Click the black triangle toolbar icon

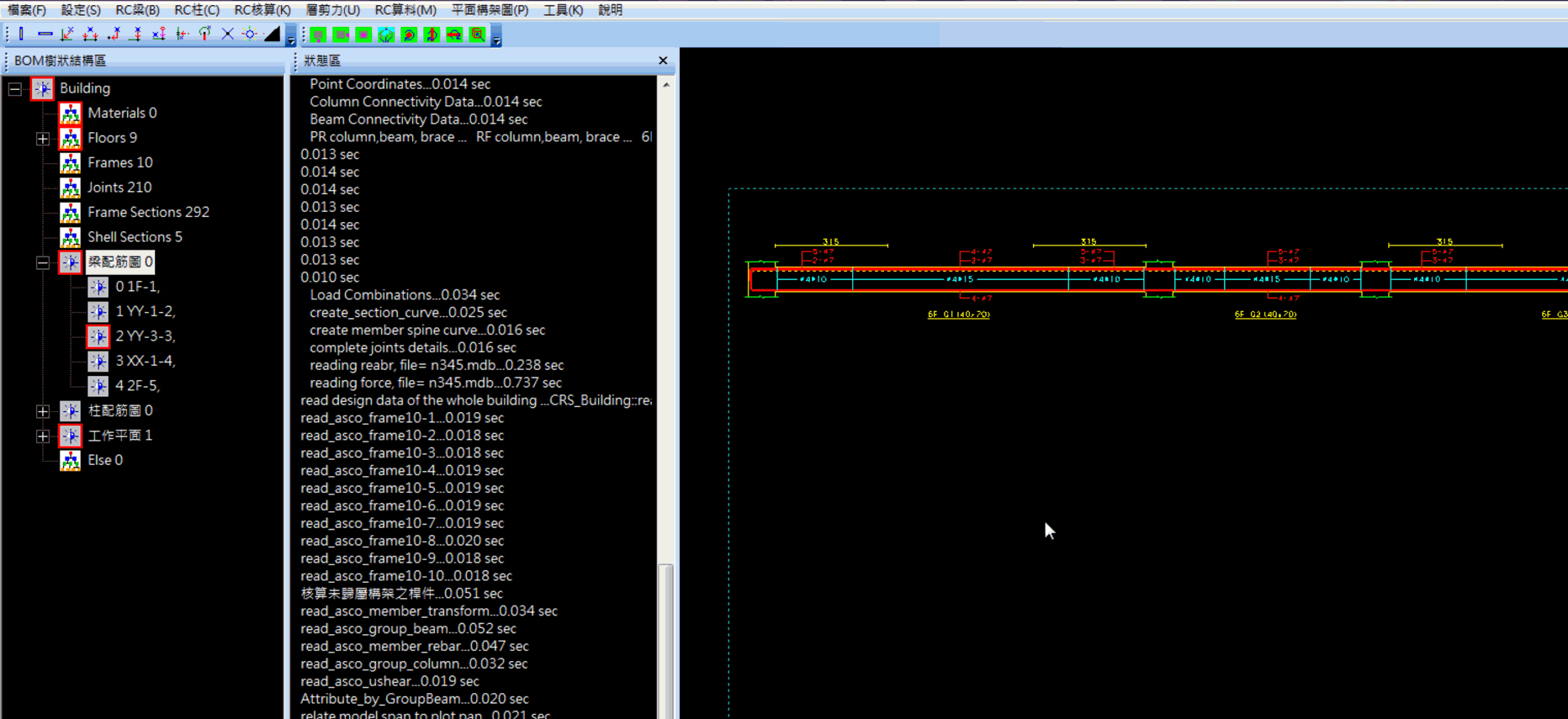click(272, 34)
